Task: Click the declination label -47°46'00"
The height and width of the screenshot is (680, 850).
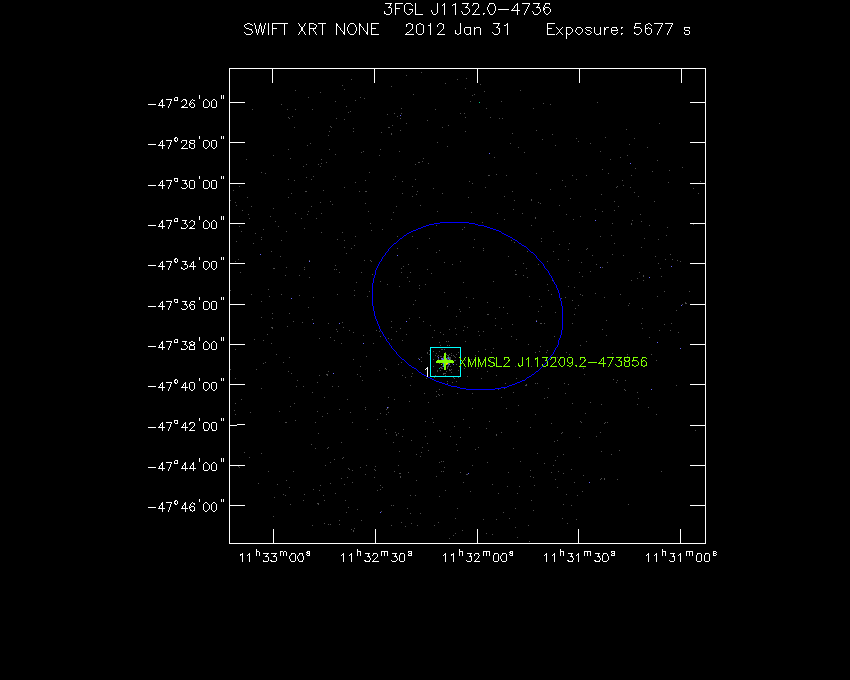Action: [186, 506]
